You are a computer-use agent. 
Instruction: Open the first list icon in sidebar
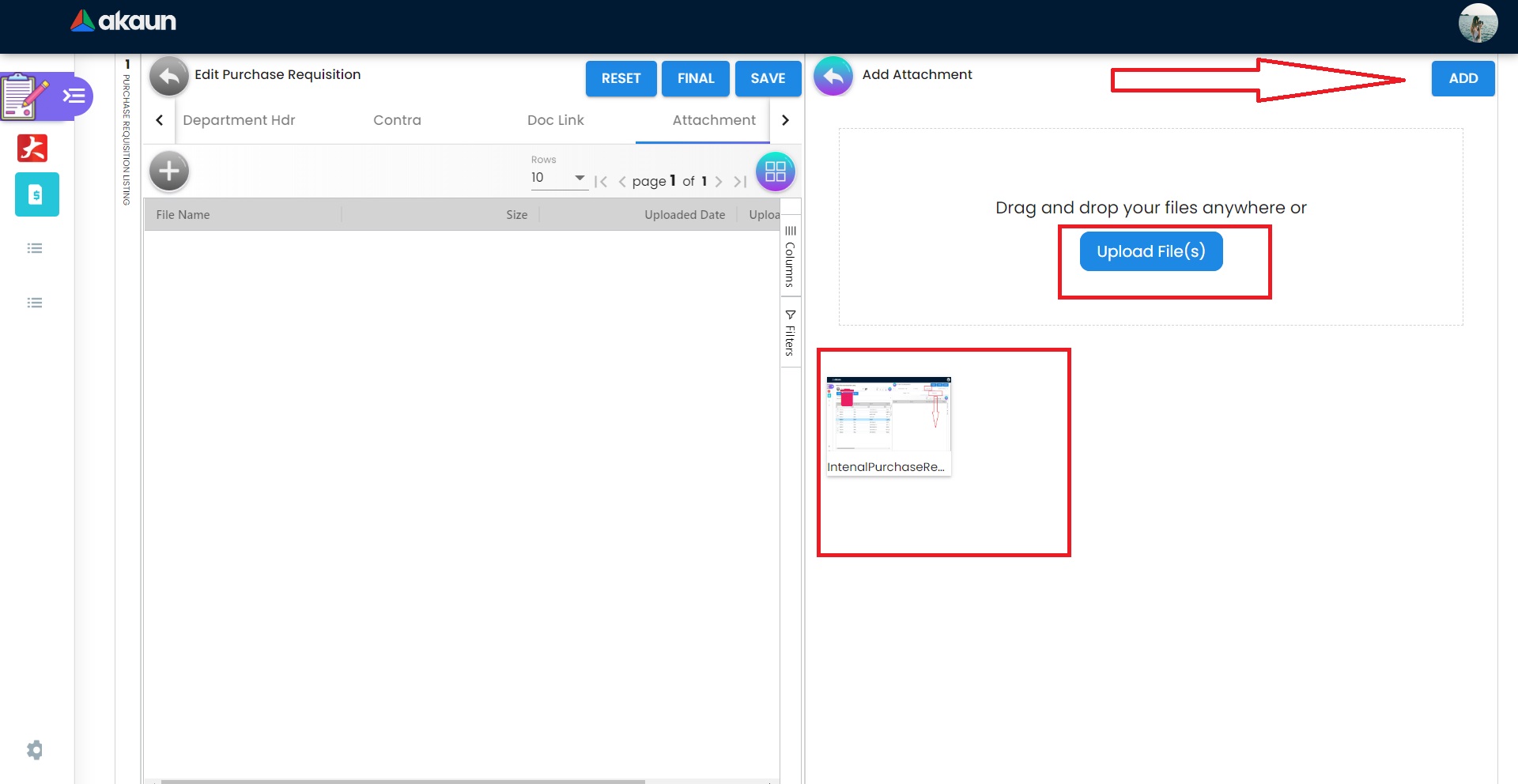pyautogui.click(x=35, y=248)
